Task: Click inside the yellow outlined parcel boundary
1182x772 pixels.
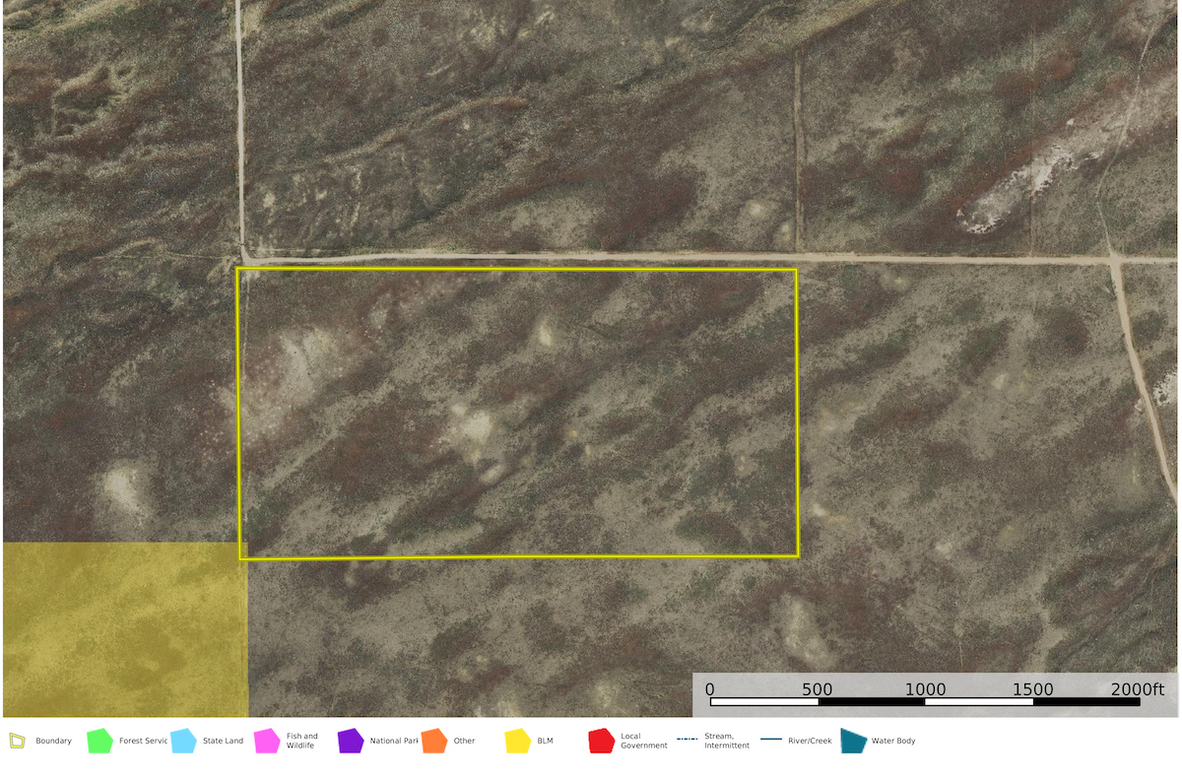Action: pos(517,413)
